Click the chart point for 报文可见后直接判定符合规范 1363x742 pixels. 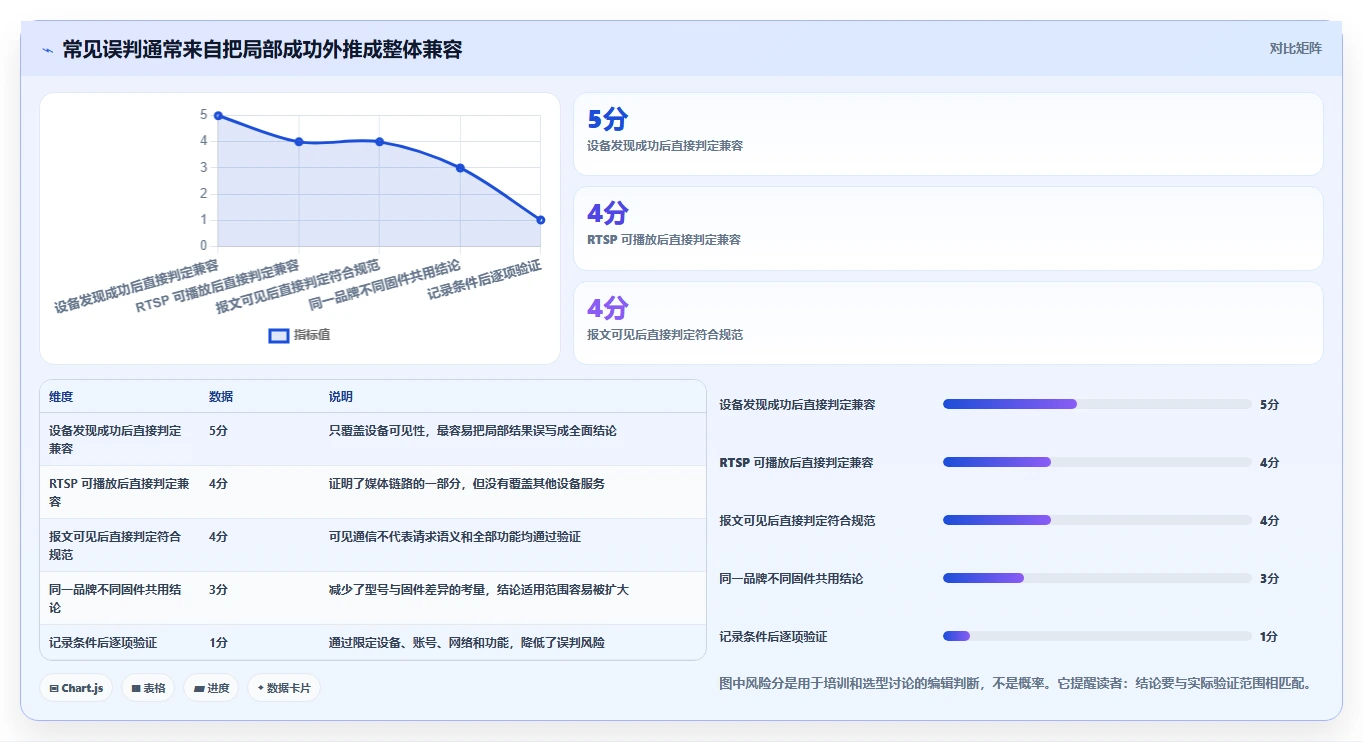(379, 142)
